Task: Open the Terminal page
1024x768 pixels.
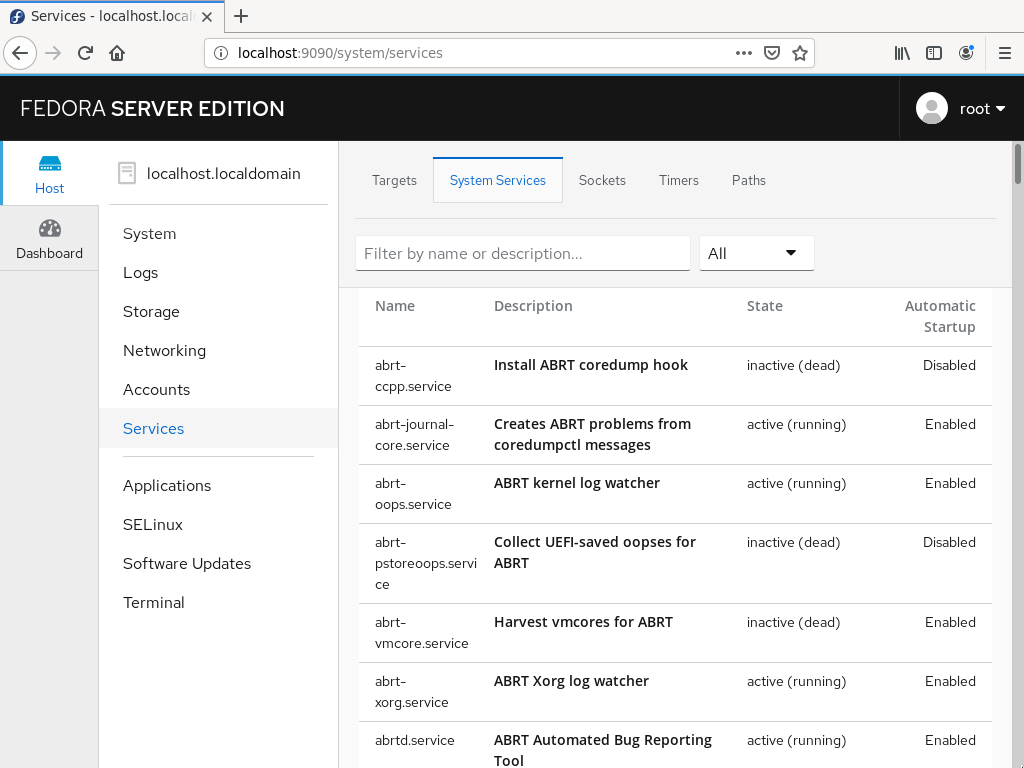Action: pos(153,603)
